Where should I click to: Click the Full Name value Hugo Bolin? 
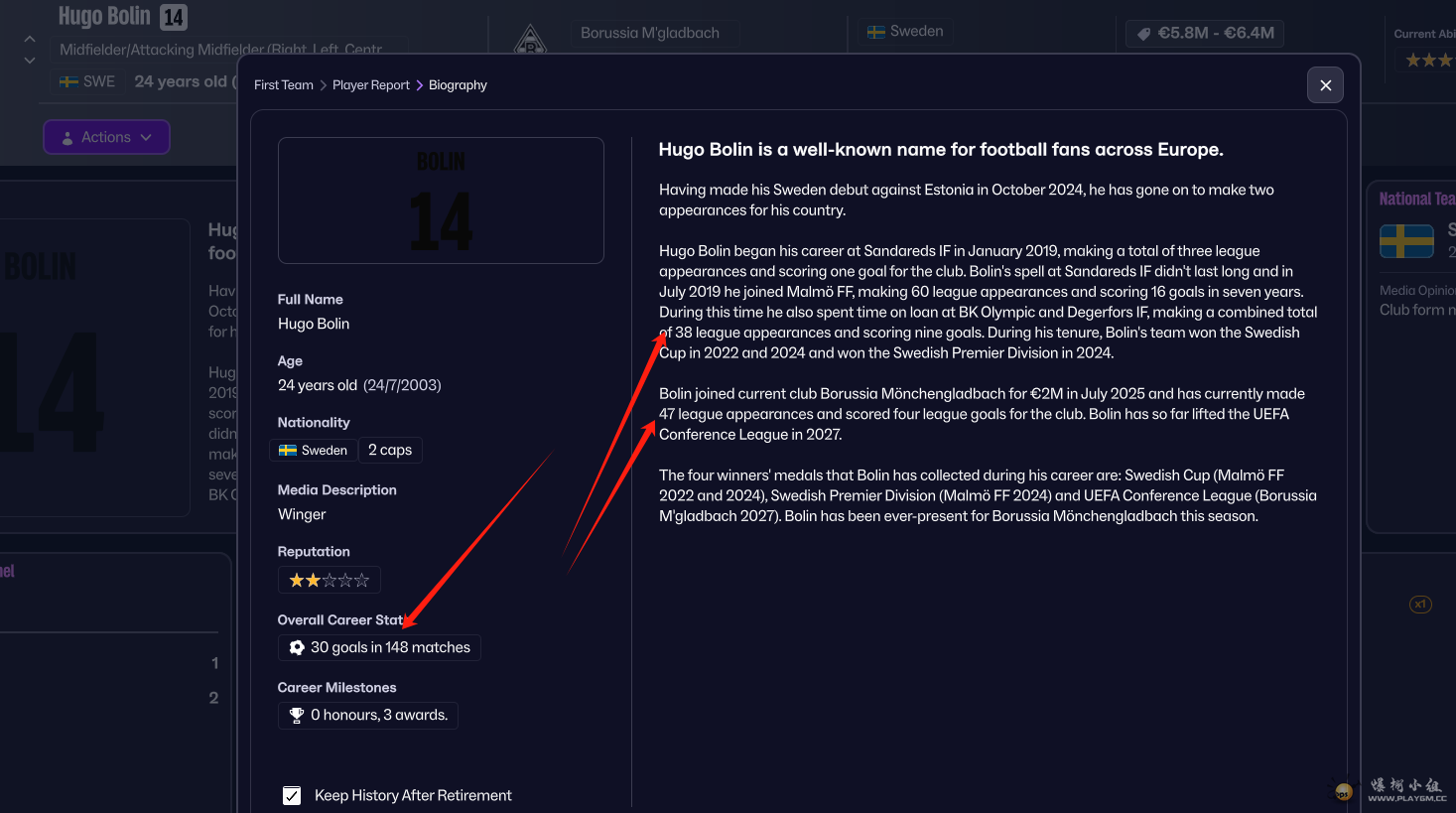pos(314,324)
